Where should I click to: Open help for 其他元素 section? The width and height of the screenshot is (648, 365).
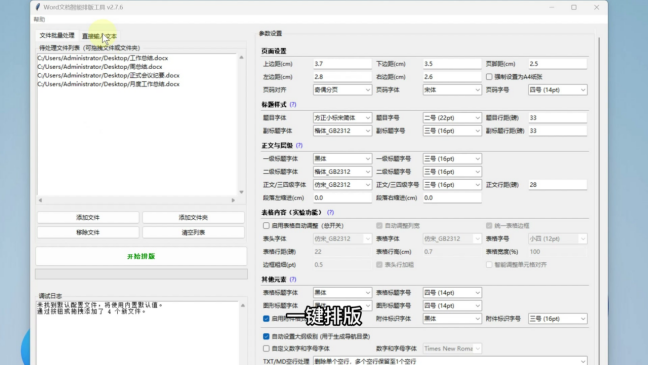click(x=293, y=279)
